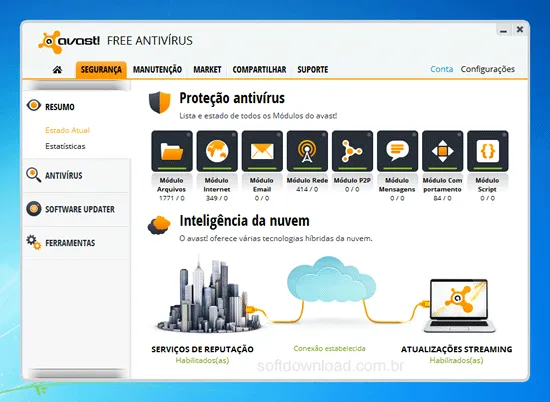Open the Antivírus sidebar section
Screen dimensions: 550x402
coord(63,175)
